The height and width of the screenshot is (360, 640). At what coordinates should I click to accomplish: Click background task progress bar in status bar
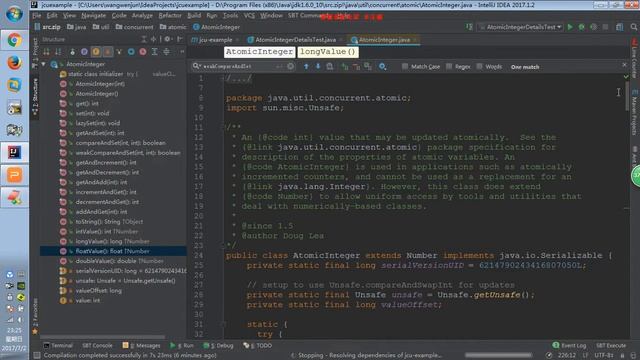pos(498,355)
